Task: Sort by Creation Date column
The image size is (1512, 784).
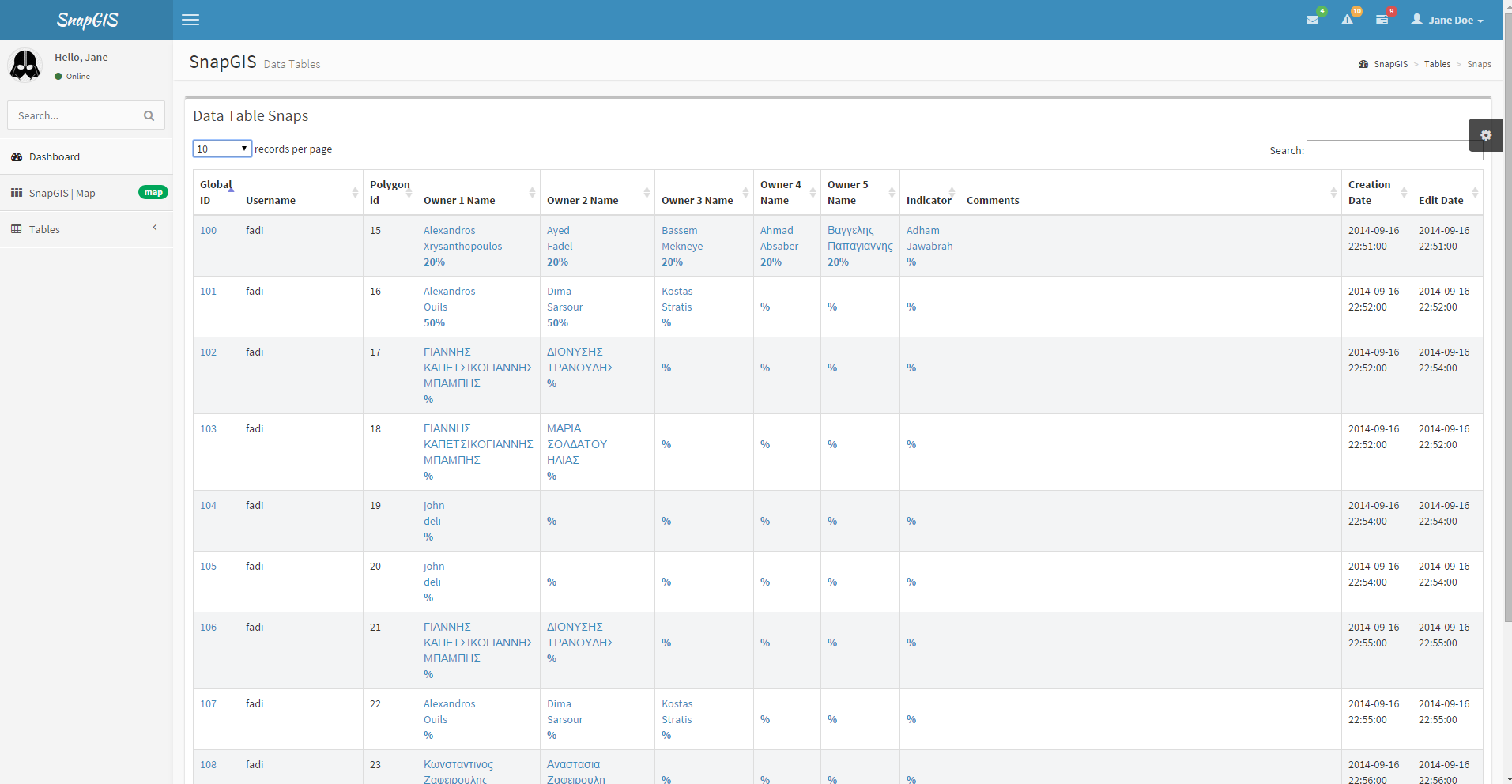Action: click(1376, 192)
